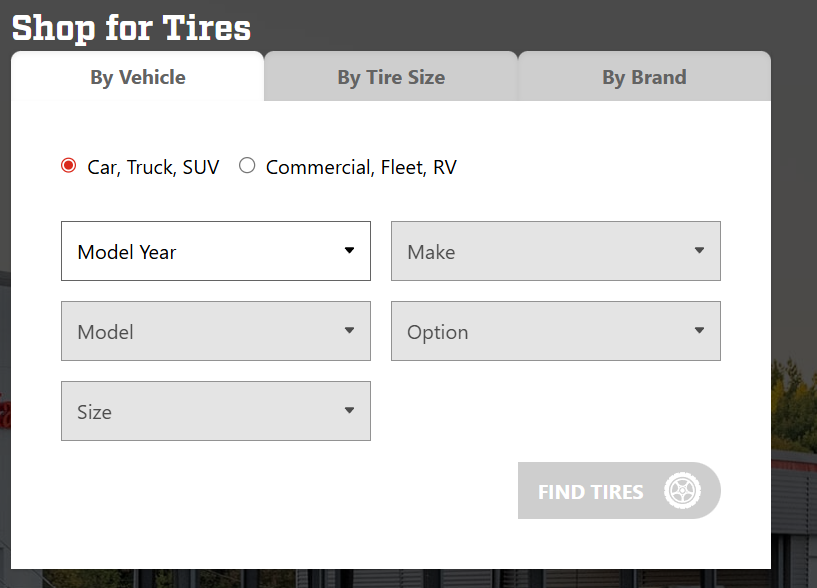Switch to the By Tire Size tab
The height and width of the screenshot is (588, 817).
coord(391,77)
